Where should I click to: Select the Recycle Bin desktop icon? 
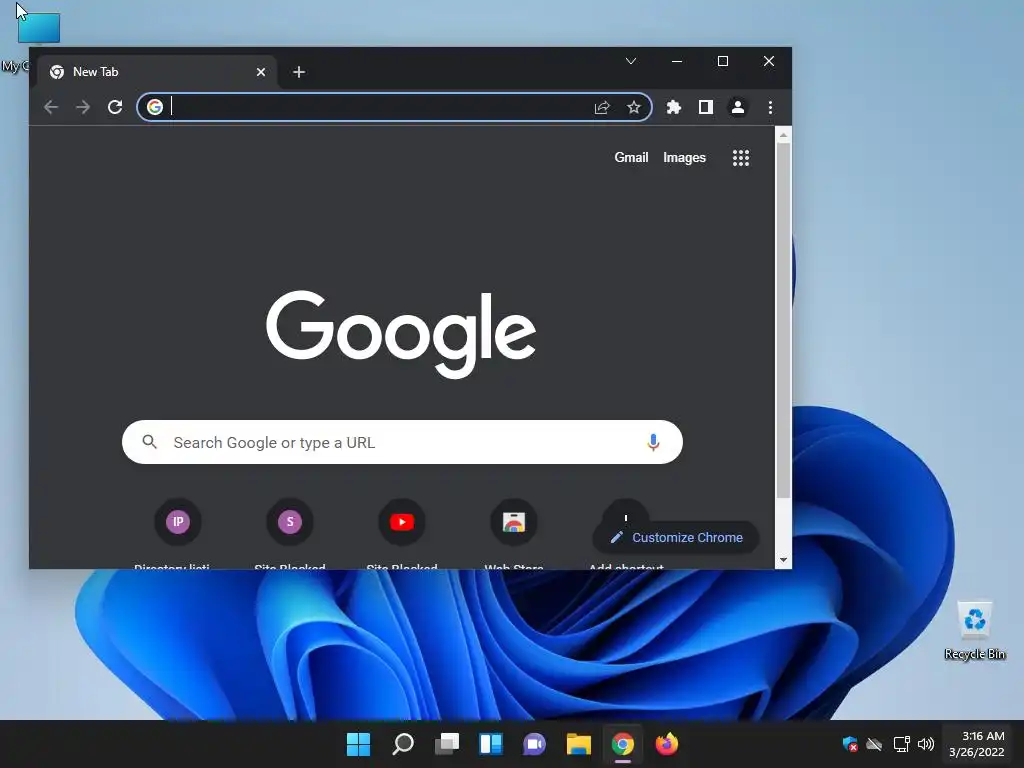975,630
